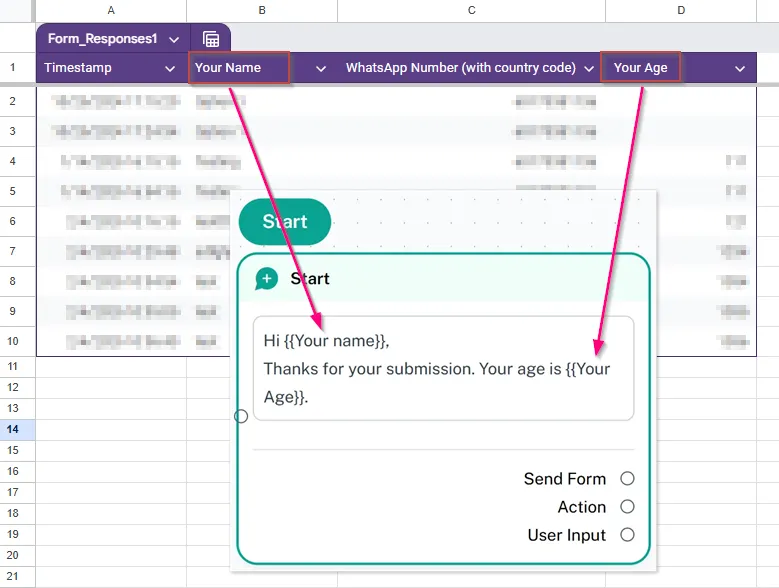Screen dimensions: 779x588
Task: Click the green Start button
Action: click(x=285, y=222)
